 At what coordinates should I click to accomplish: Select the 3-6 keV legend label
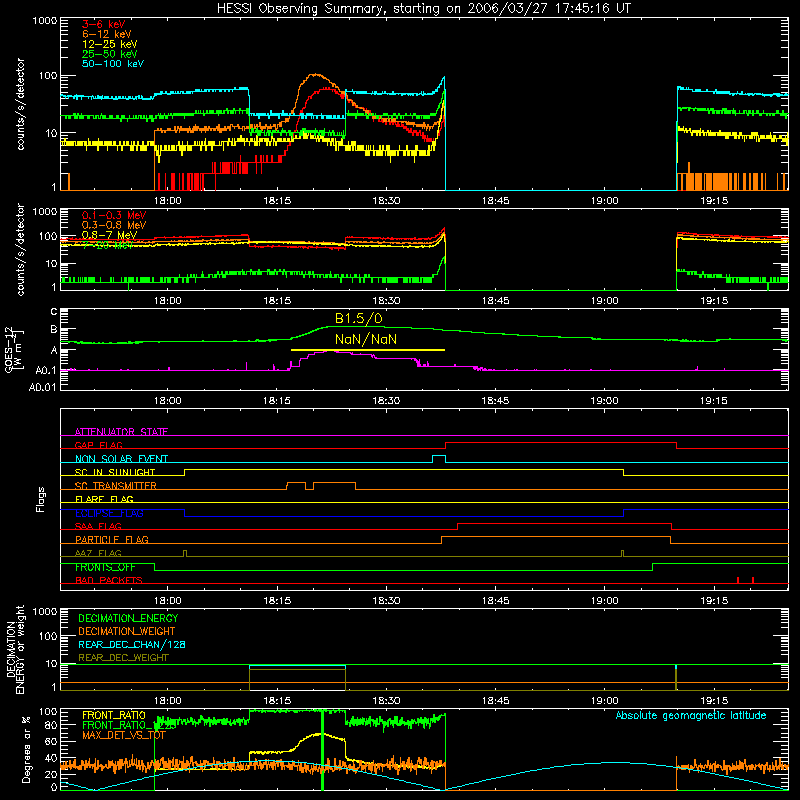103,24
